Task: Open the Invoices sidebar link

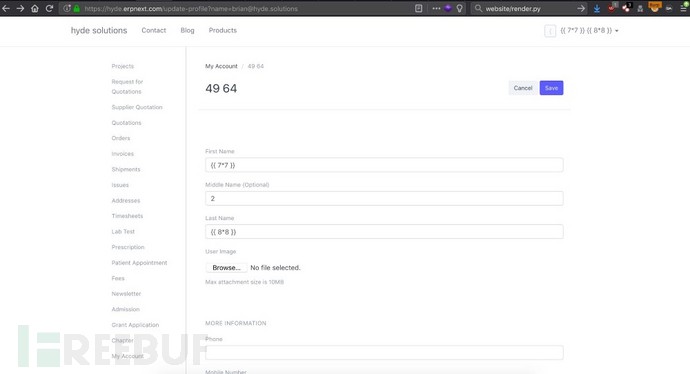Action: [123, 154]
